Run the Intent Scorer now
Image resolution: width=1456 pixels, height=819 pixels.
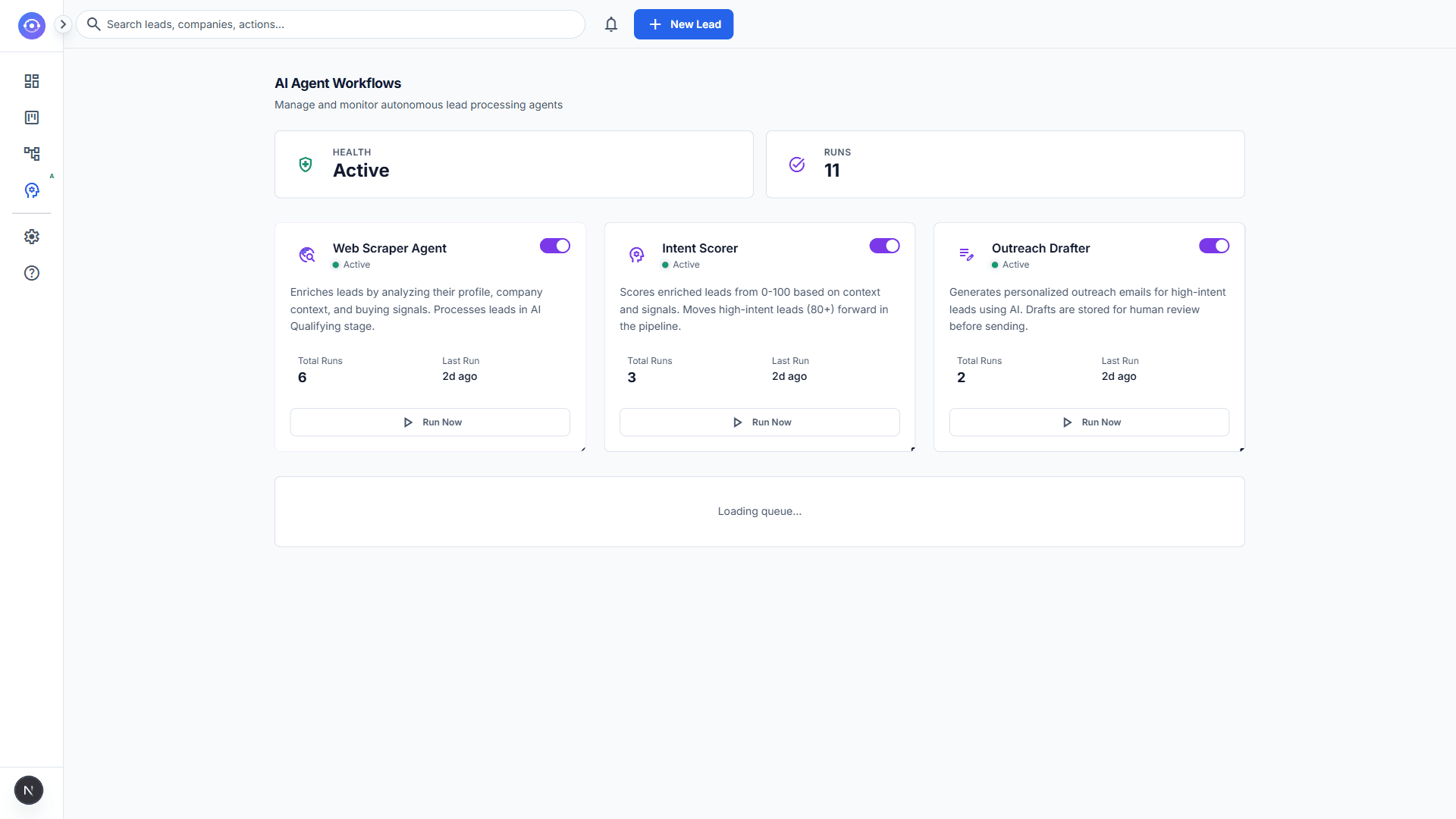[x=760, y=422]
